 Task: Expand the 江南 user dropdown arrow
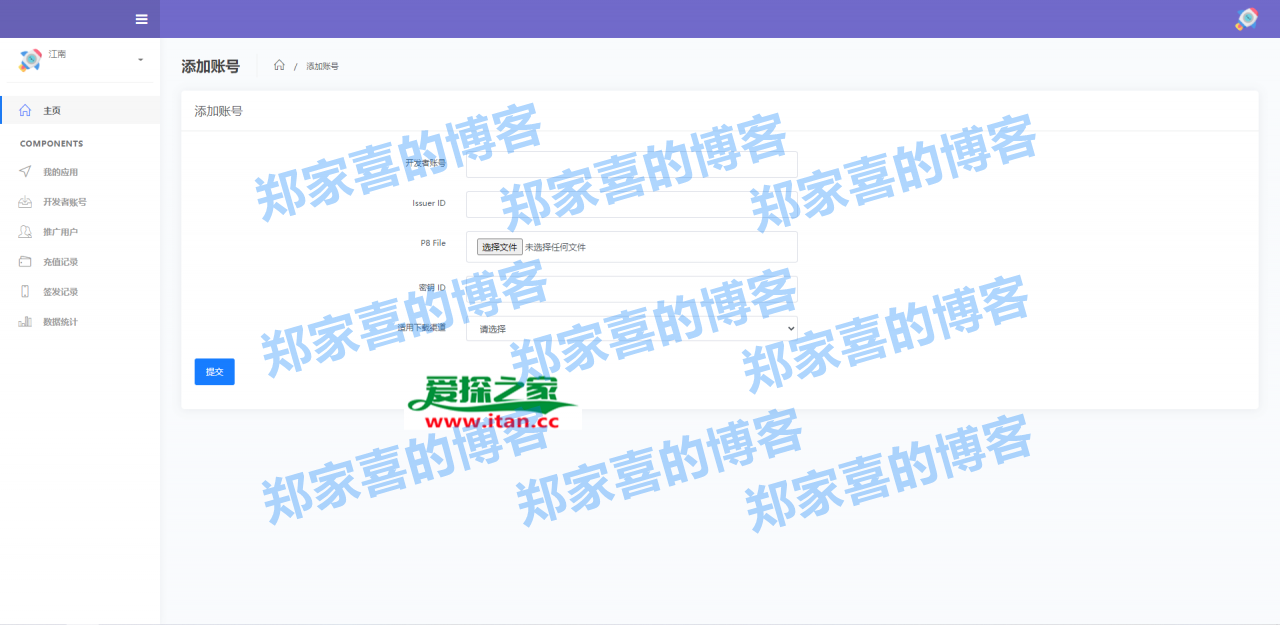pyautogui.click(x=140, y=60)
